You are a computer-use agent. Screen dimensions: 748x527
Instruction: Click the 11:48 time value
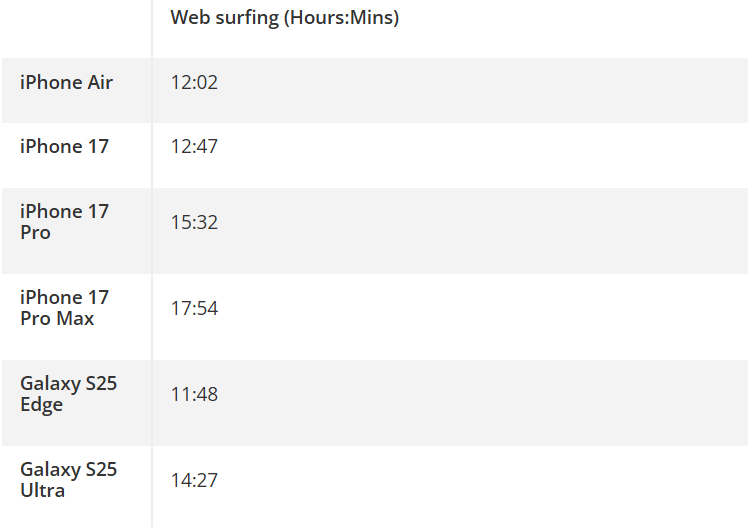194,394
